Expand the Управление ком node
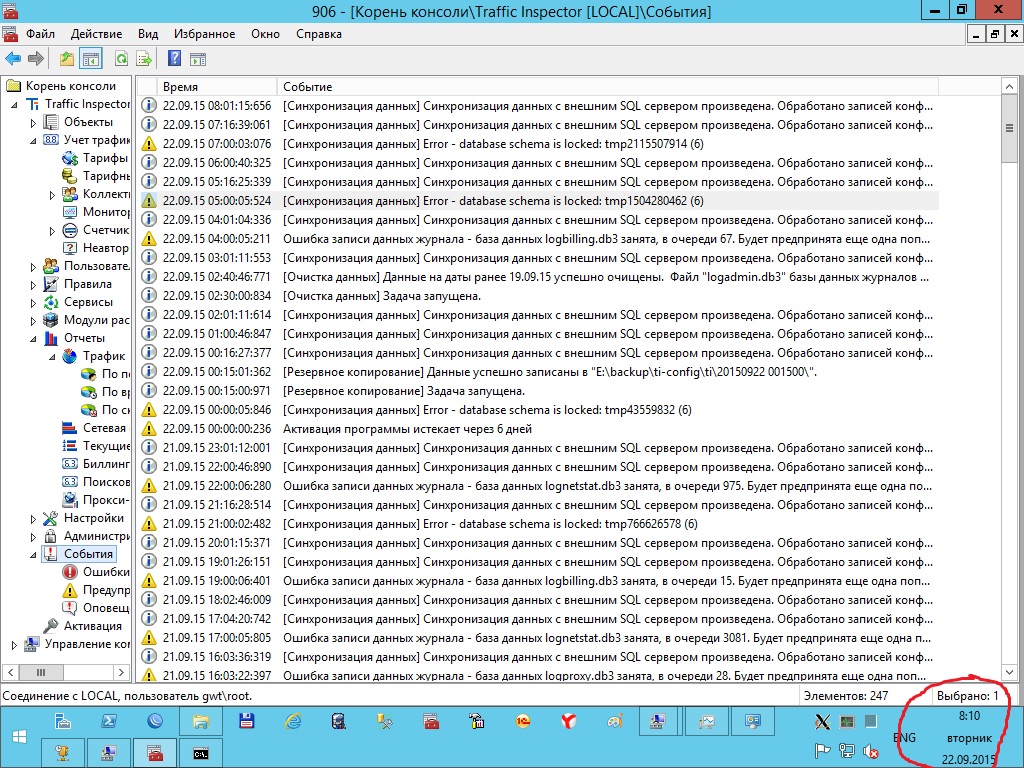Viewport: 1024px width, 768px height. pos(14,645)
